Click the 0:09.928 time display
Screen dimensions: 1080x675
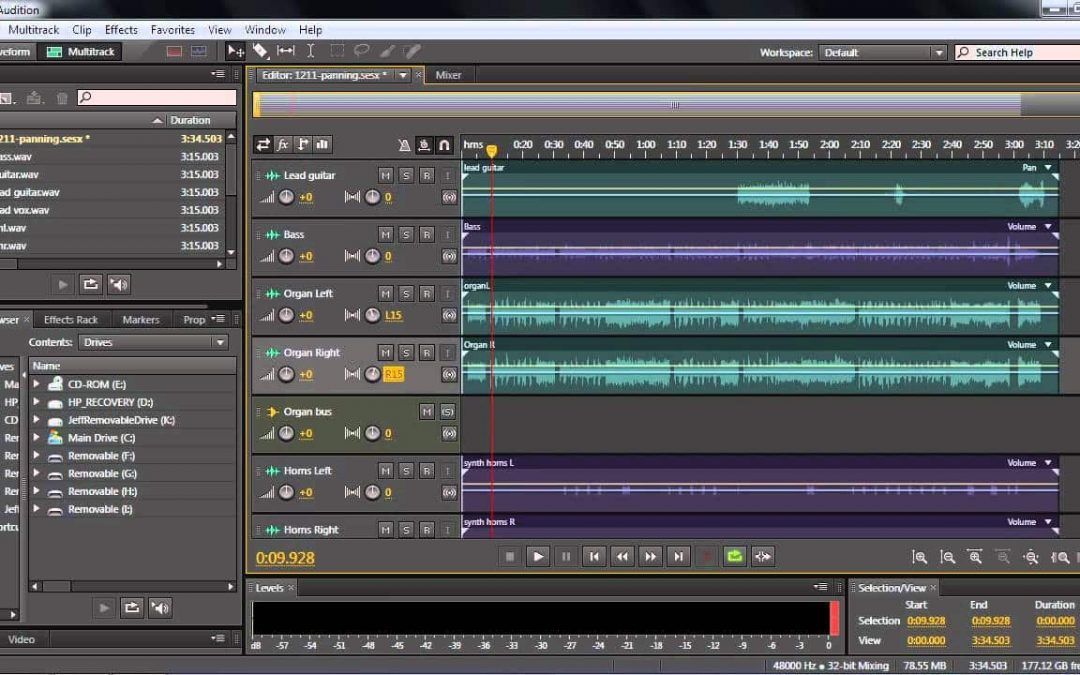(x=285, y=558)
